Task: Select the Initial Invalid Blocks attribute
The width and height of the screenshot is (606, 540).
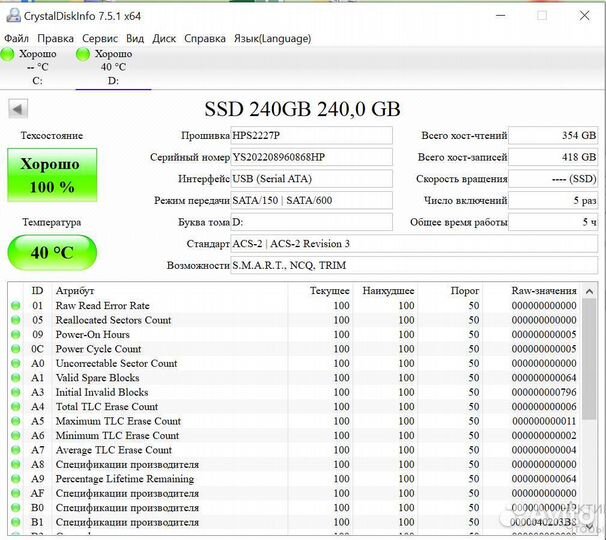Action: pos(102,392)
